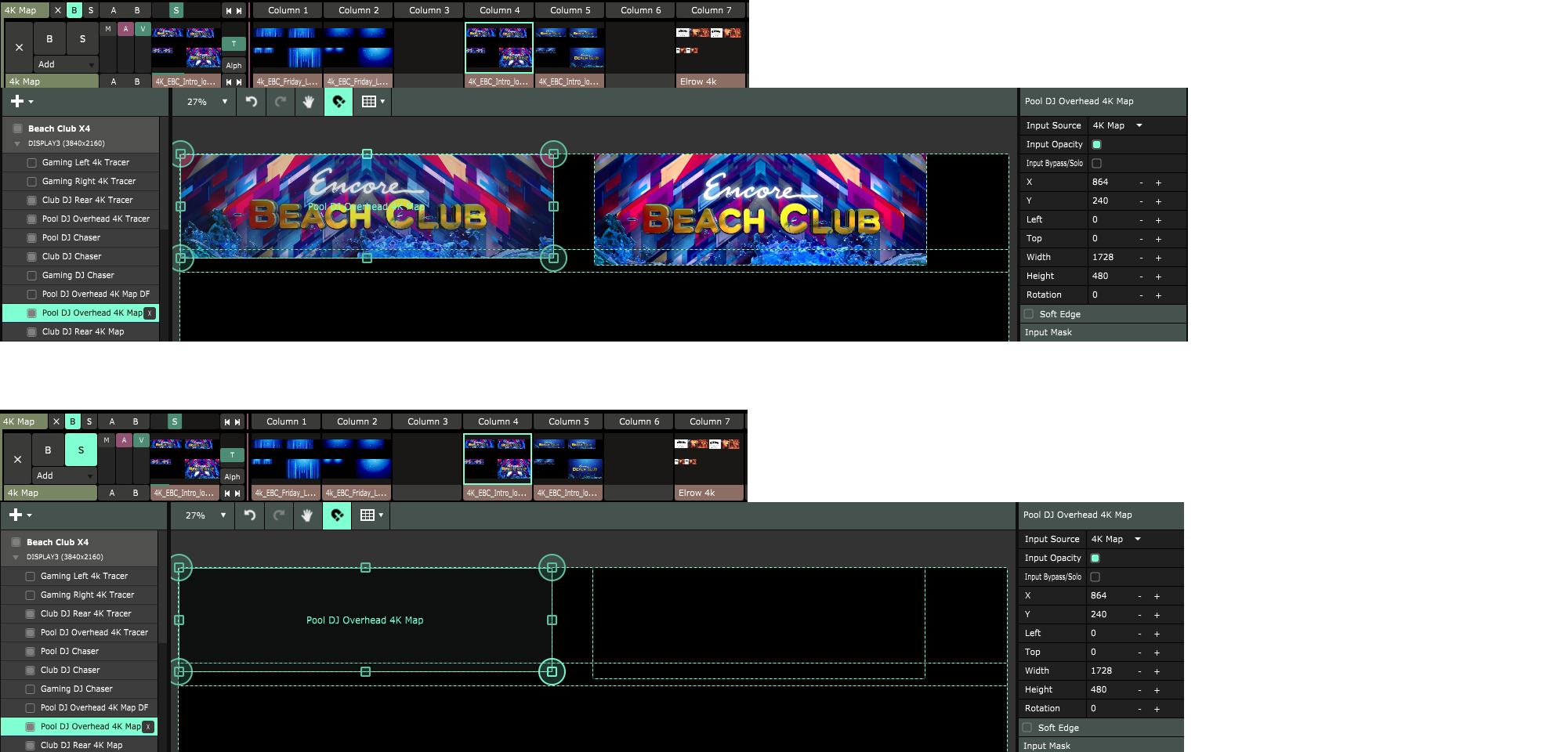Select the Column 3 header in the upper window

point(429,11)
